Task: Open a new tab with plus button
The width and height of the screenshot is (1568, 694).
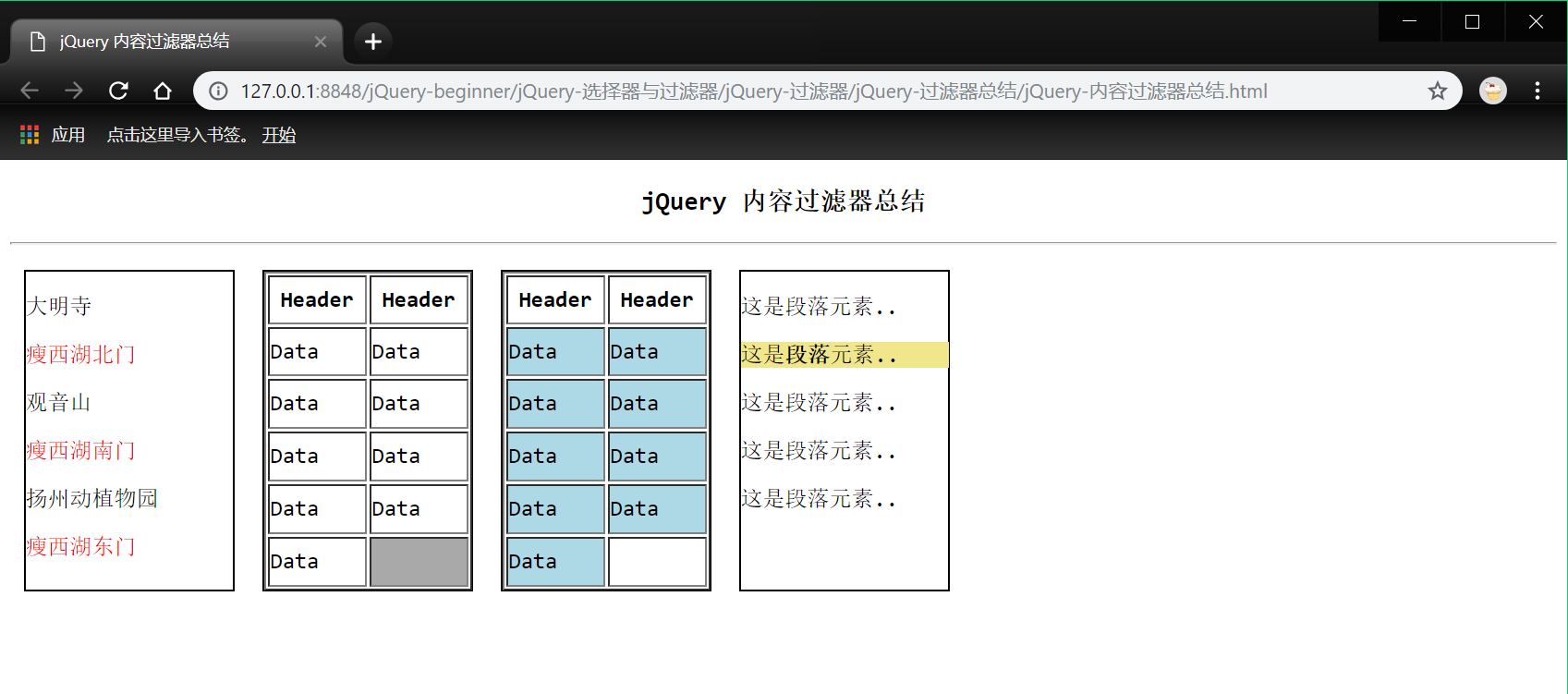Action: [373, 42]
